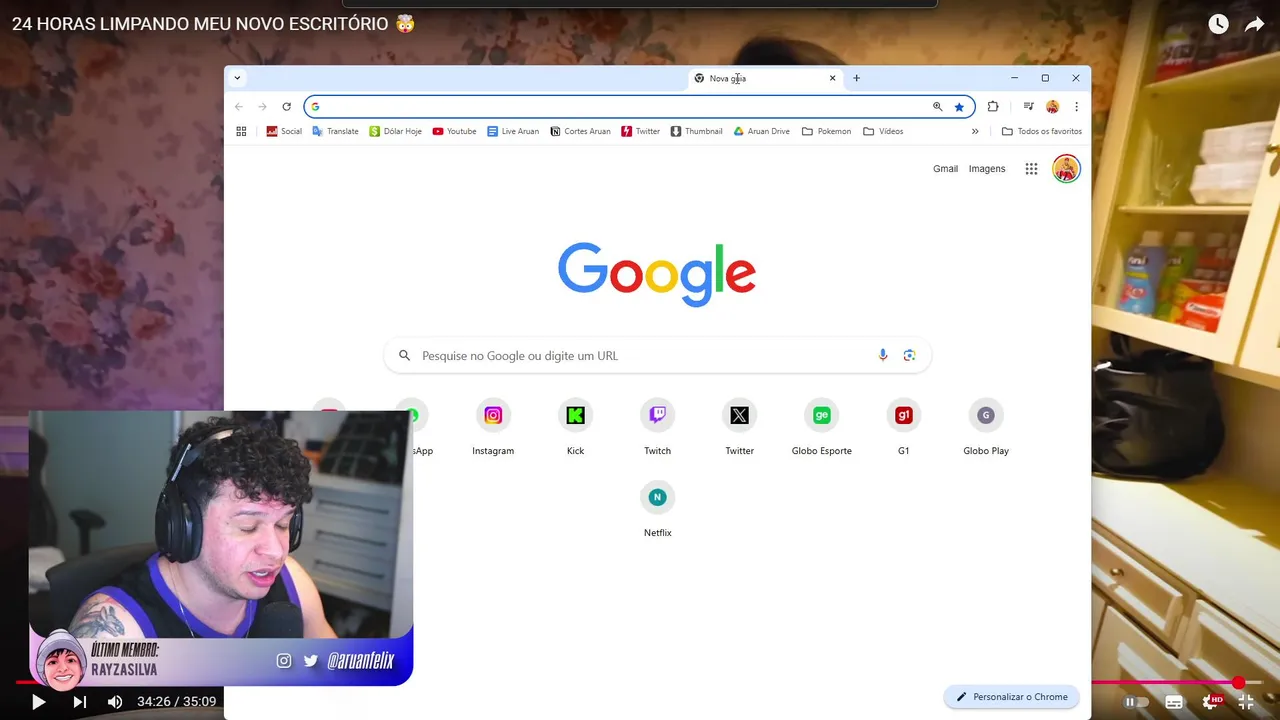The image size is (1280, 720).
Task: Click the video title 24 HORAS LIMPANDO
Action: (x=213, y=24)
